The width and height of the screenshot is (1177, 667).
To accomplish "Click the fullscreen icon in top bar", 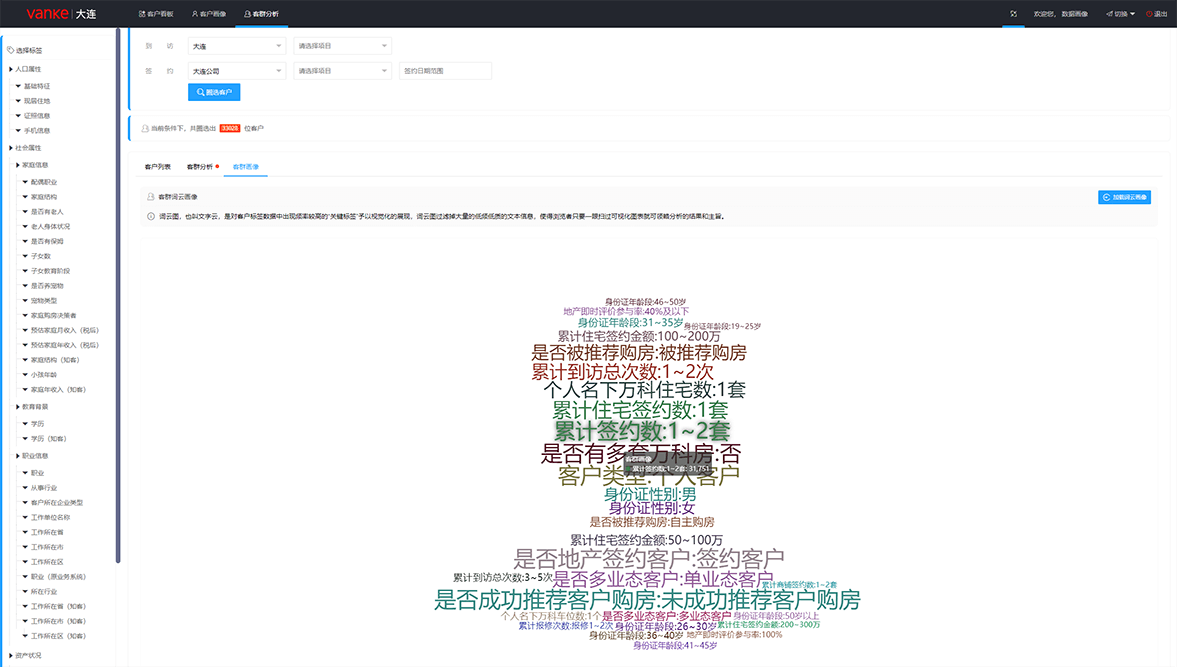I will click(1013, 14).
